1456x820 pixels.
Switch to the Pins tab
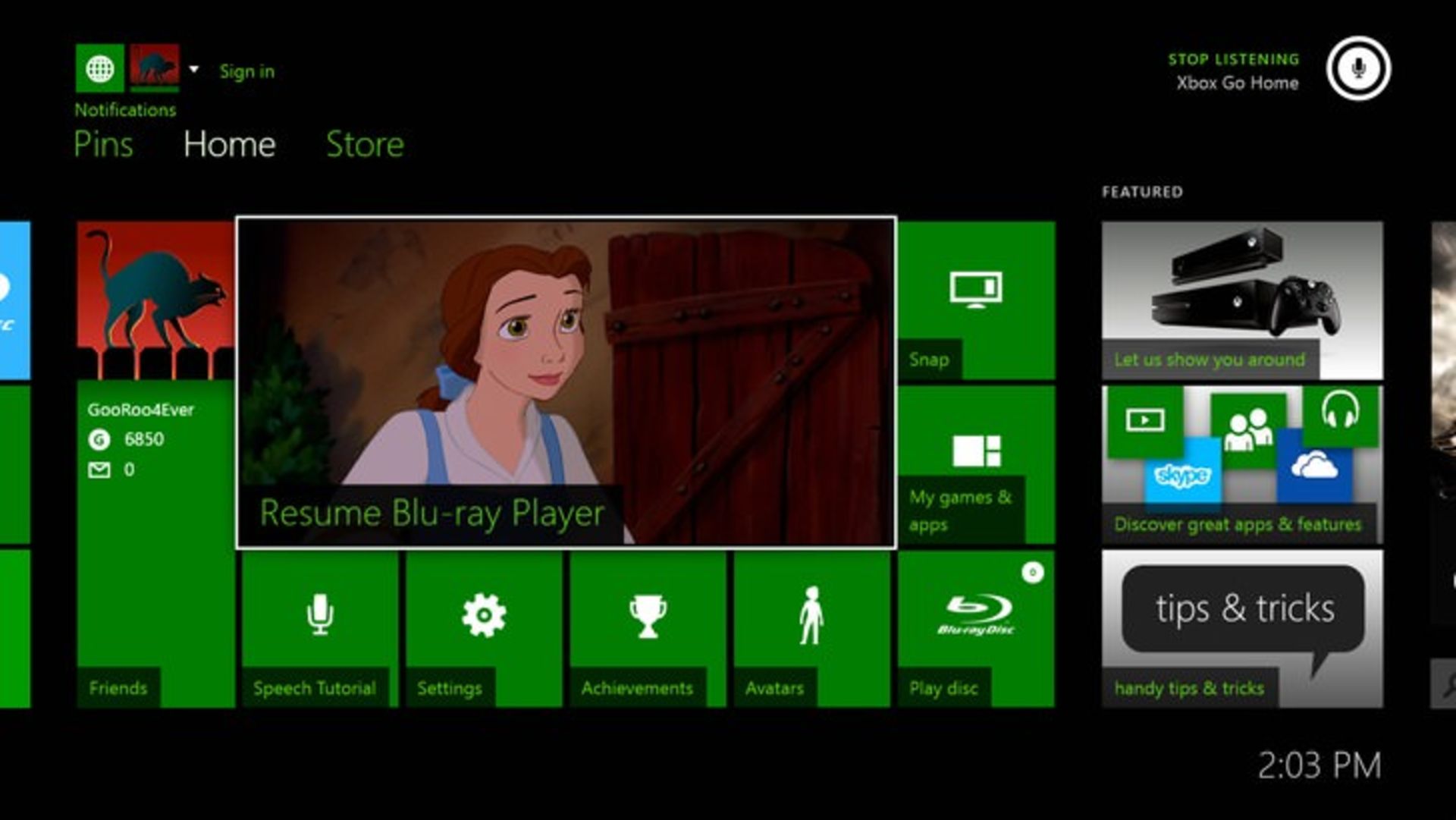[103, 144]
